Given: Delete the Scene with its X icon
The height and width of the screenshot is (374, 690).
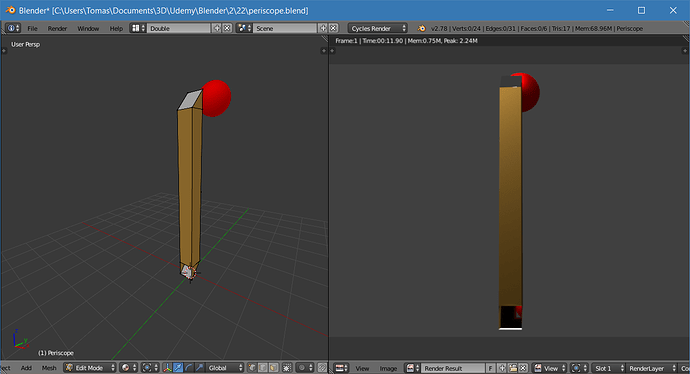Looking at the screenshot, I should (x=334, y=28).
